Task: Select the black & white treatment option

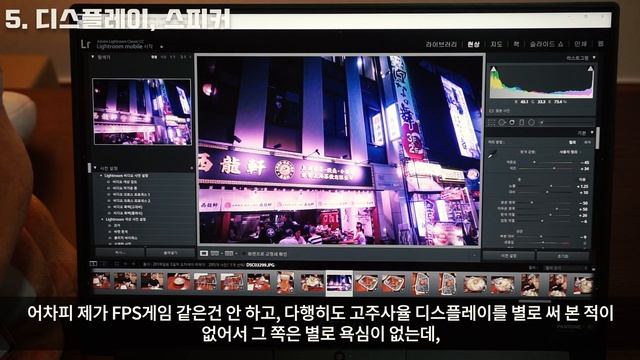Action: click(587, 142)
